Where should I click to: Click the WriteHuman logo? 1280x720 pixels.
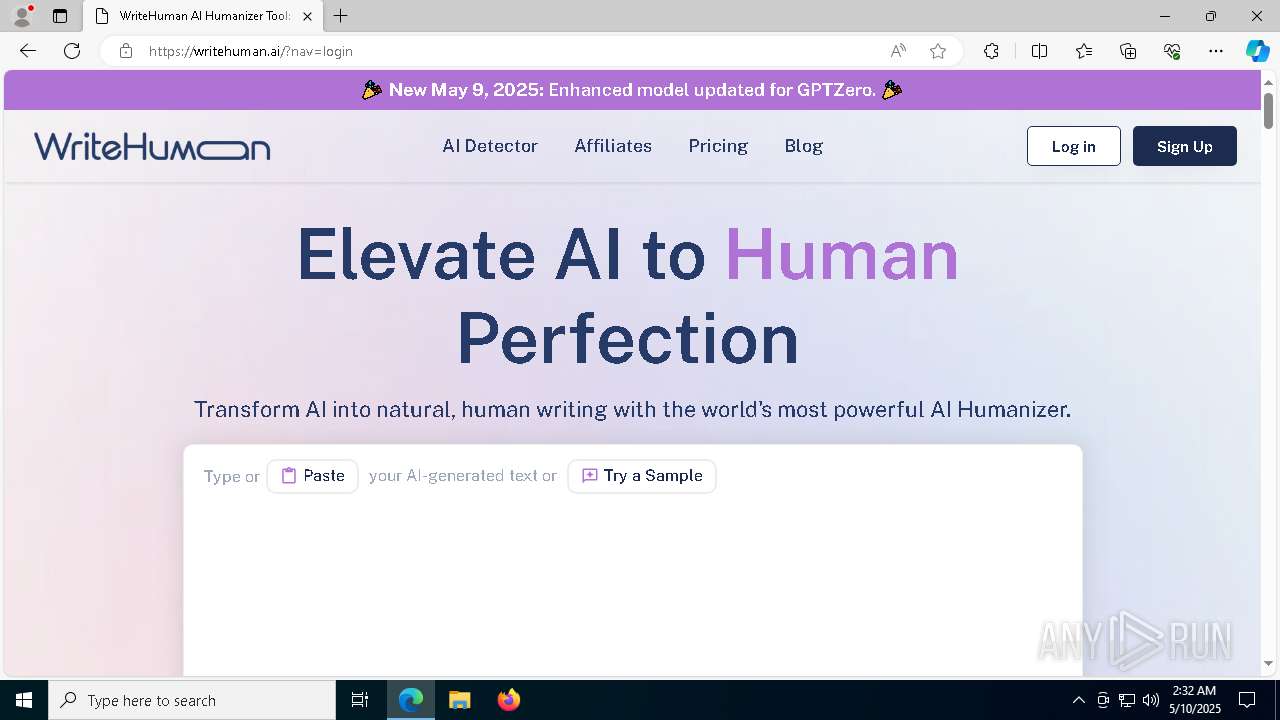(152, 146)
